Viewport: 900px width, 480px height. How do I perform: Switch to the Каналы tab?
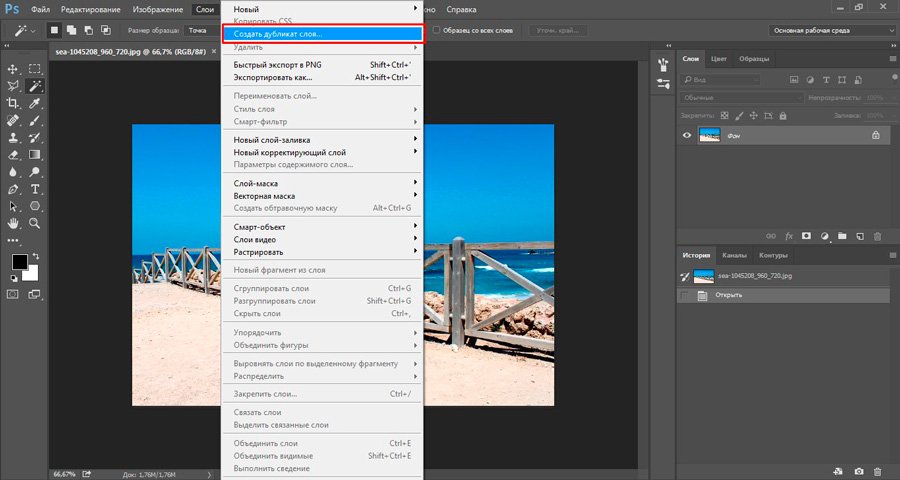tap(734, 255)
